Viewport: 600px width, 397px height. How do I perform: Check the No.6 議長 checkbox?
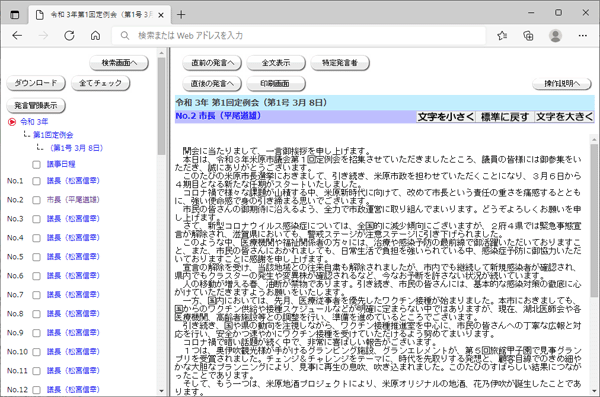tap(36, 276)
